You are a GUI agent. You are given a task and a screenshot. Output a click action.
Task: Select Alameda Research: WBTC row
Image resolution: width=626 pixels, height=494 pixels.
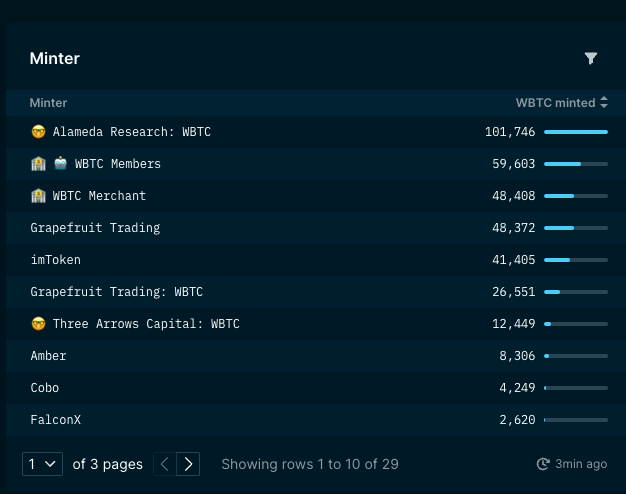coord(316,132)
